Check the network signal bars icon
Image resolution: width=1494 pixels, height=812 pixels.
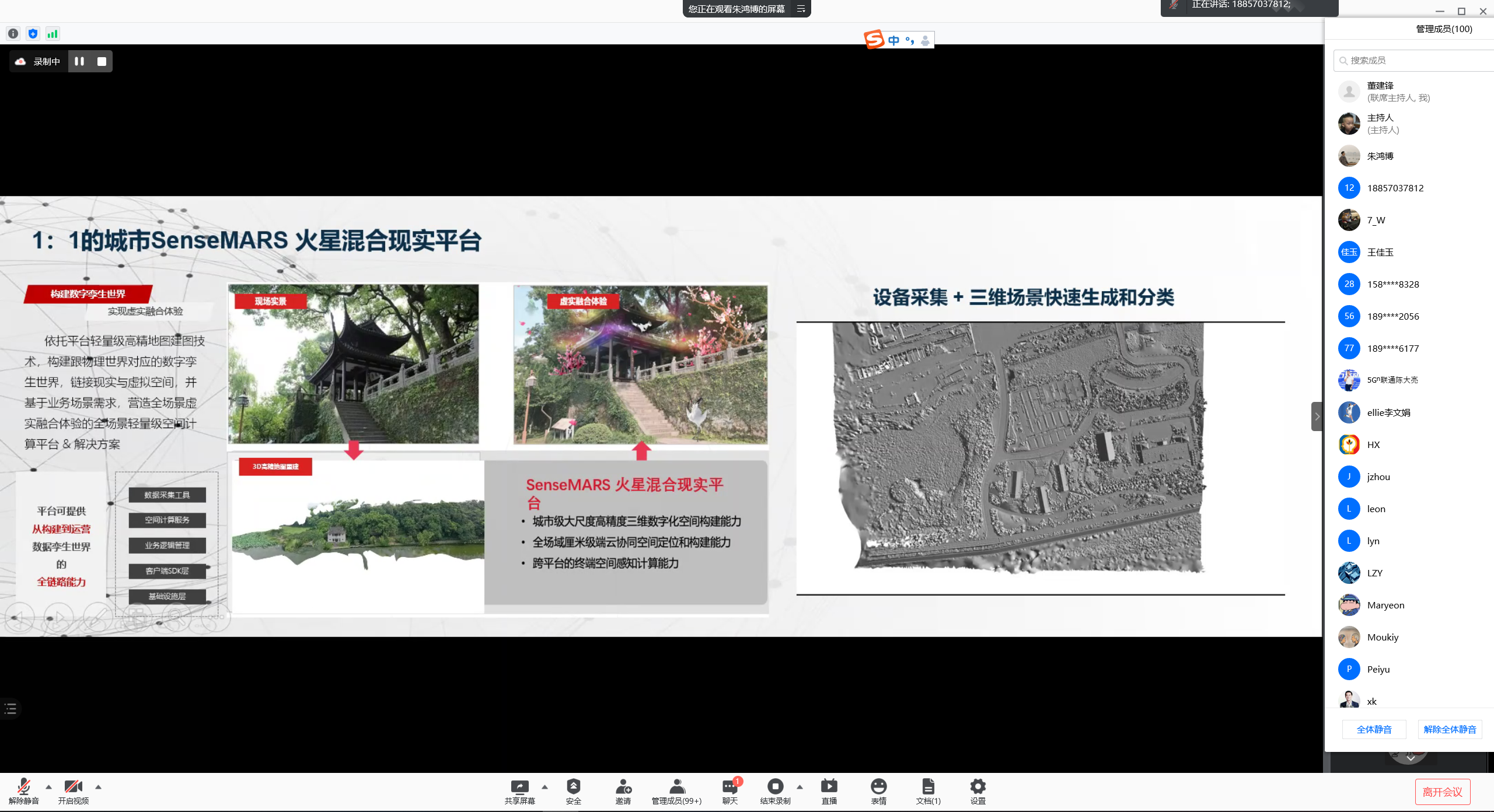[x=53, y=34]
